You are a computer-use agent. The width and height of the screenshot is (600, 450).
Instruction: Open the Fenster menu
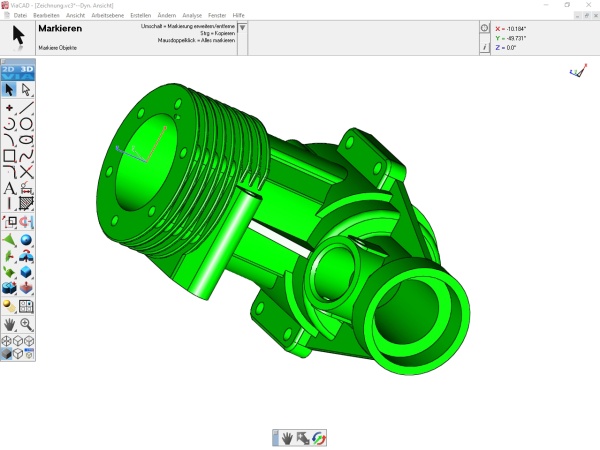[x=217, y=15]
